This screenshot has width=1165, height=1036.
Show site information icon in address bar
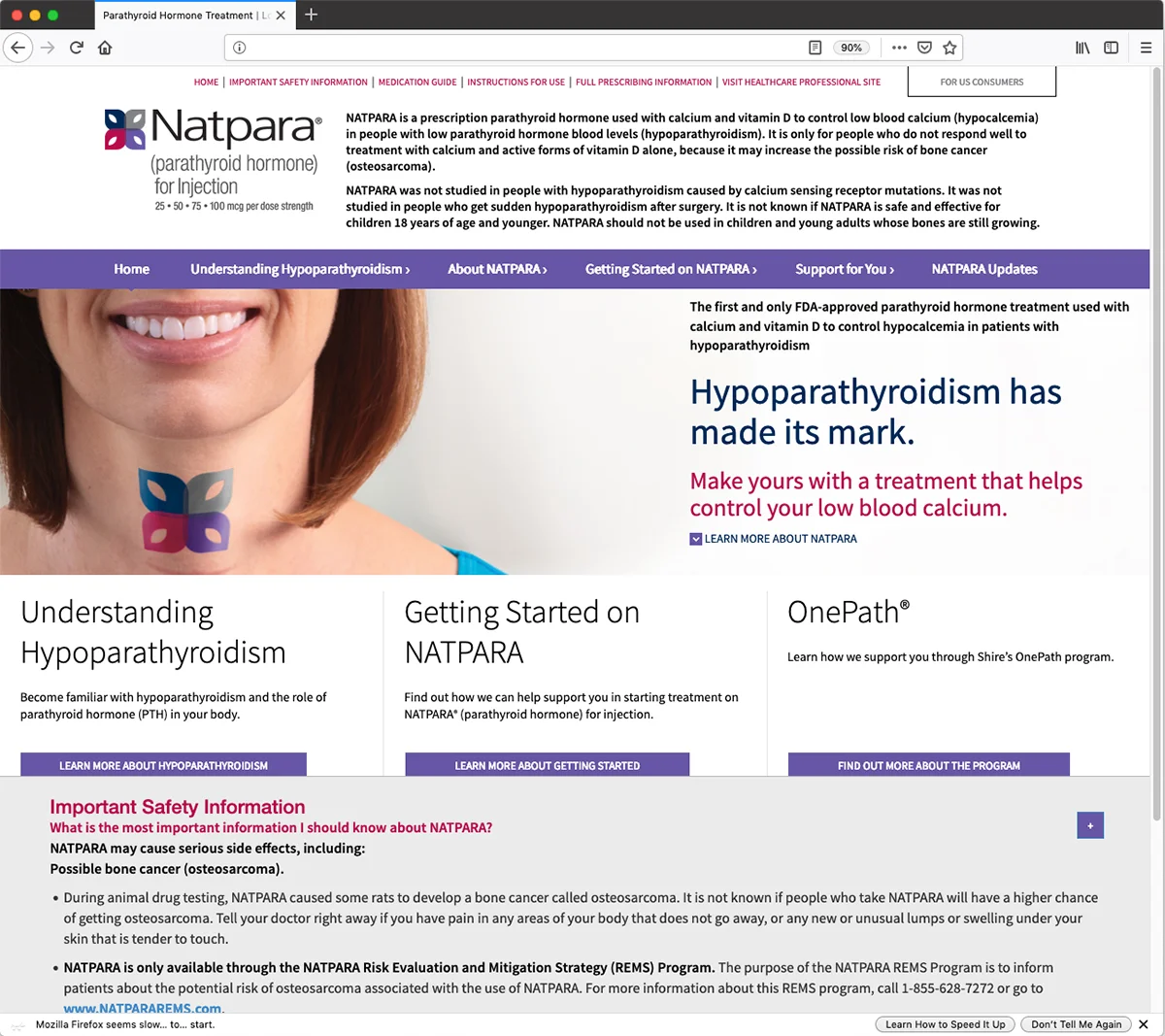point(240,48)
